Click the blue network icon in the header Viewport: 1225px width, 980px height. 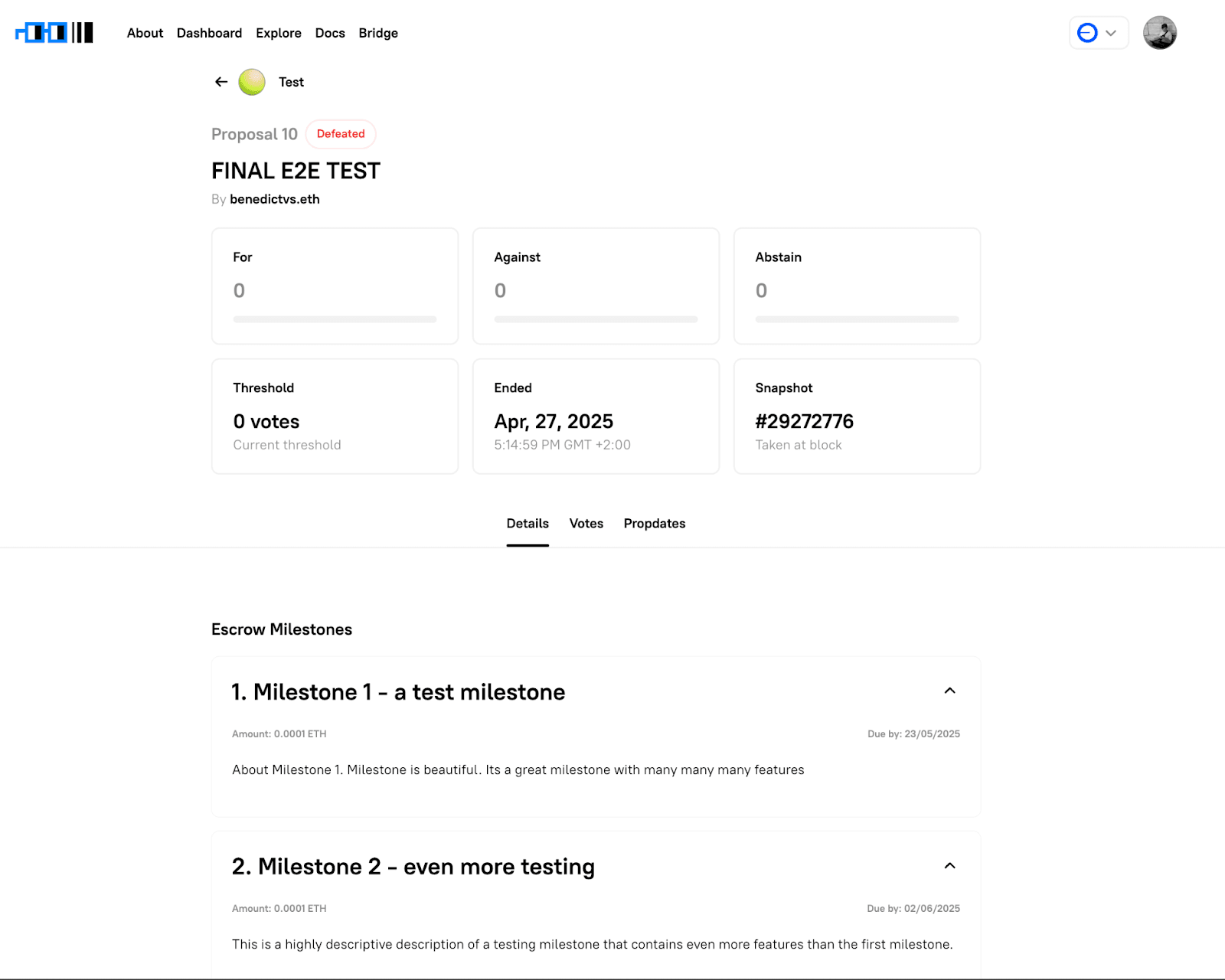(1086, 32)
